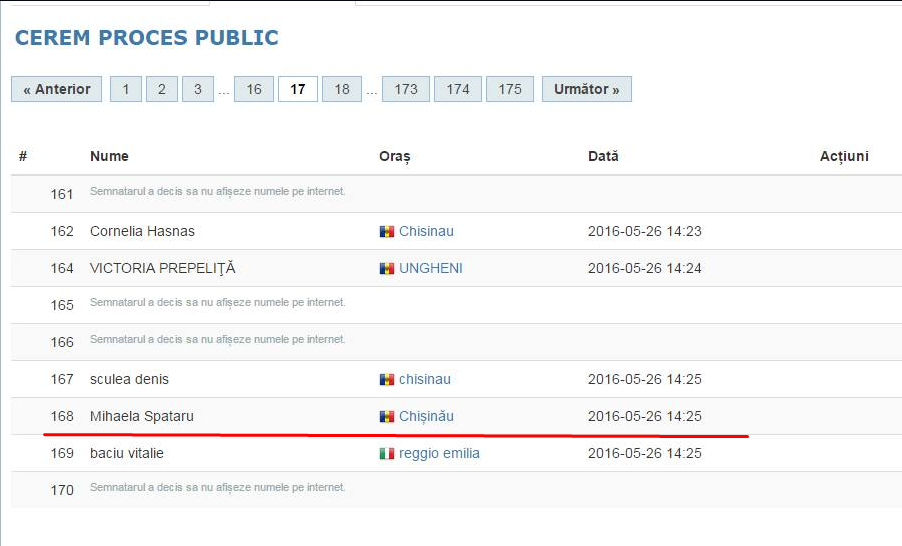This screenshot has width=902, height=546.
Task: Click Moldova flag in Mihaela Spataru row
Action: [387, 417]
